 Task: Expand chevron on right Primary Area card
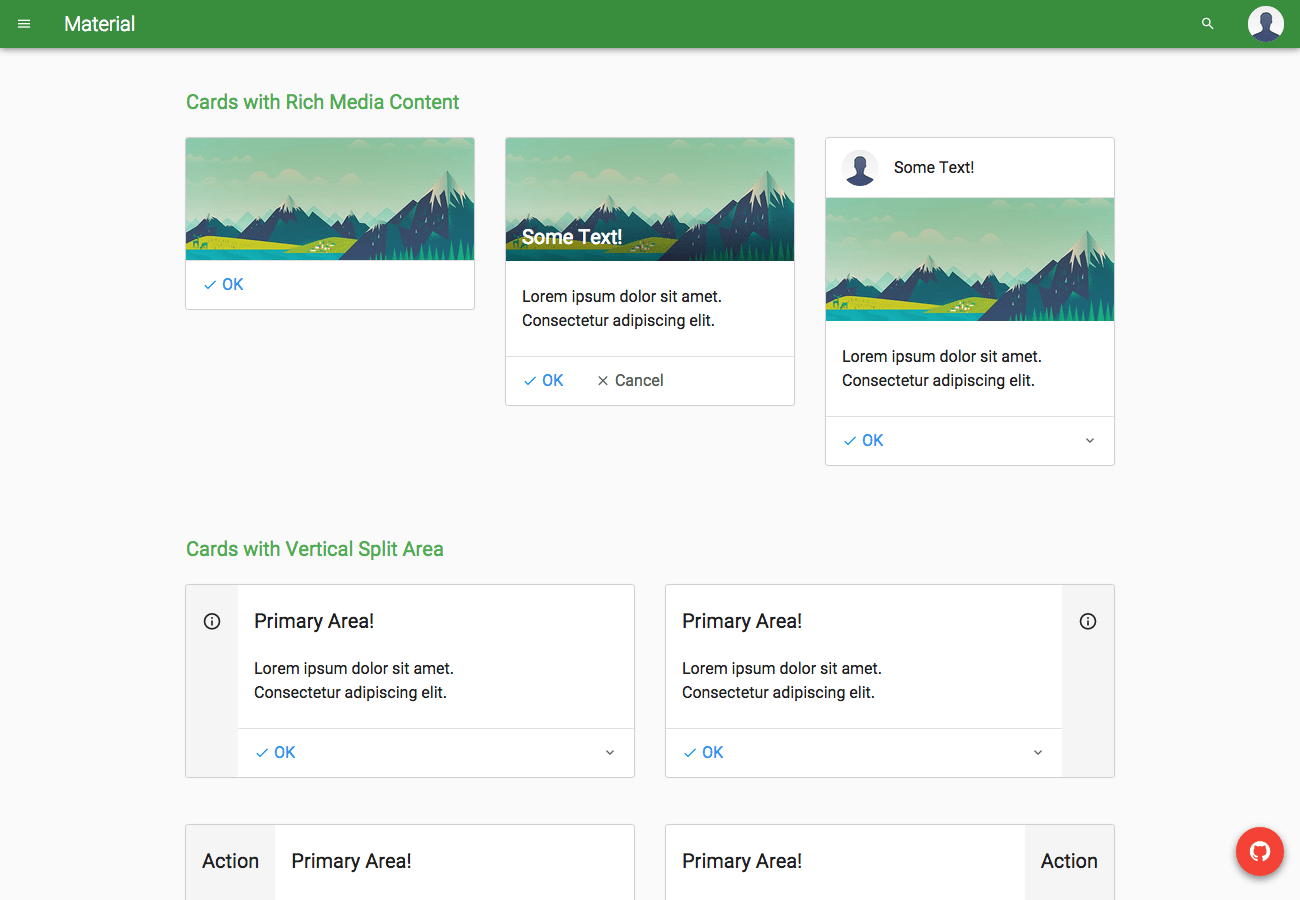tap(1038, 753)
